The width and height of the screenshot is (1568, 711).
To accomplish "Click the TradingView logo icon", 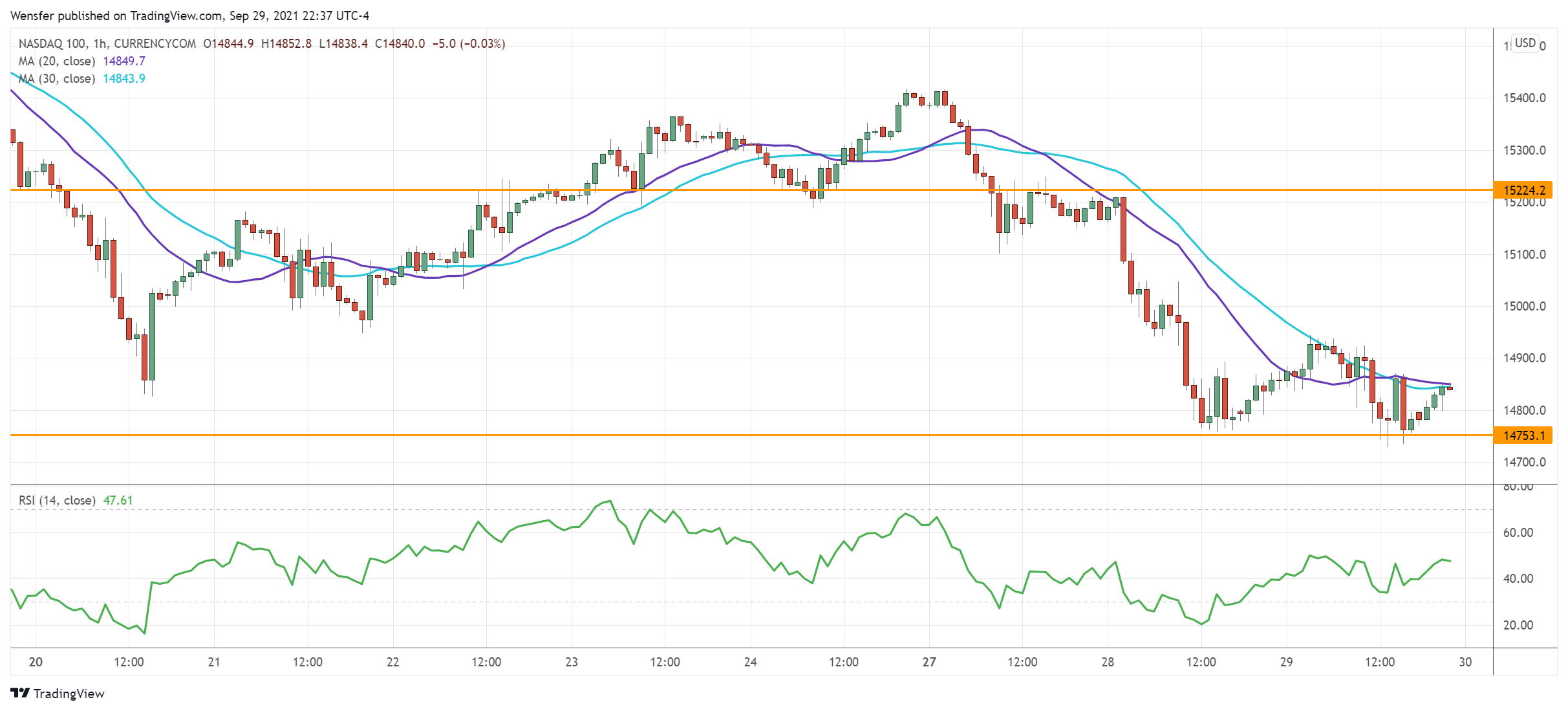I will [x=20, y=693].
